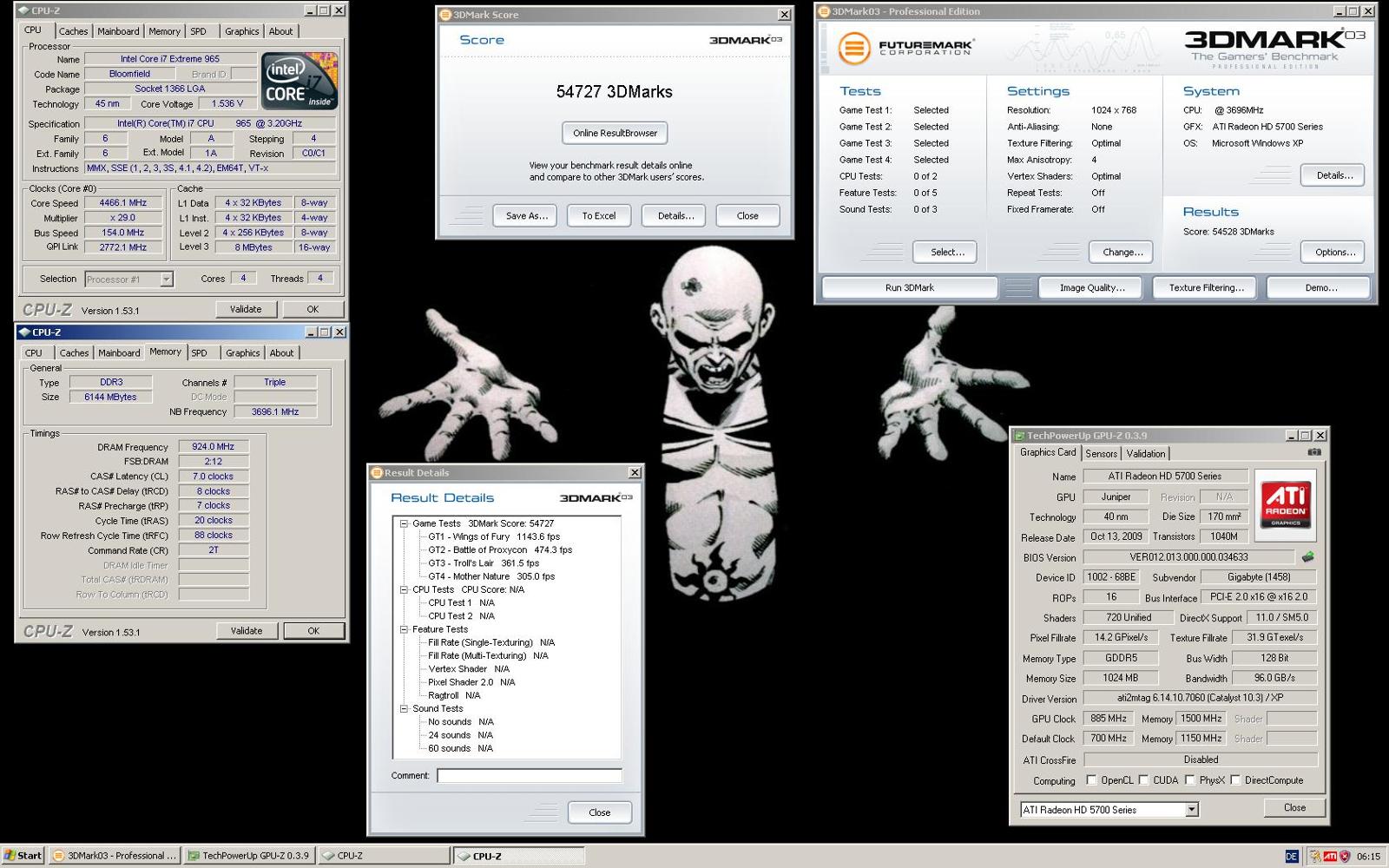Click the Core Speed 4466.1 MHz value
The image size is (1389, 868).
[122, 203]
